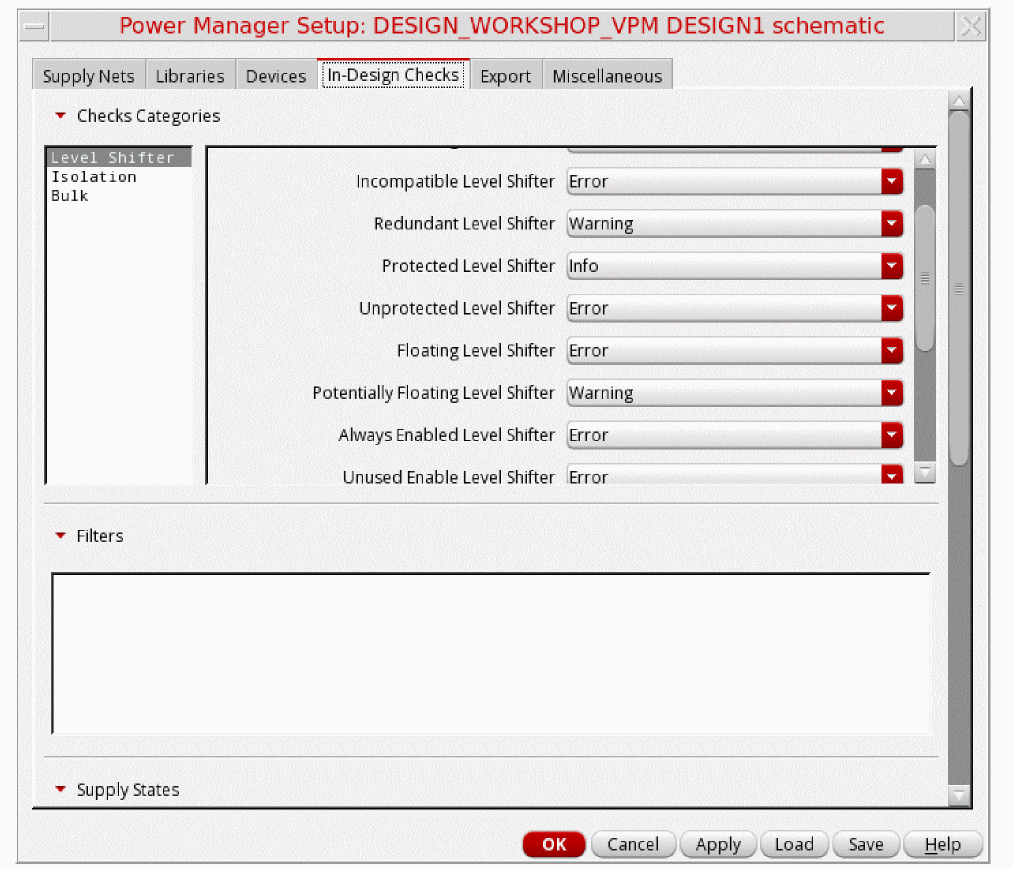Collapse the Checks Categories section
Screen dimensions: 1013x869
pos(61,116)
